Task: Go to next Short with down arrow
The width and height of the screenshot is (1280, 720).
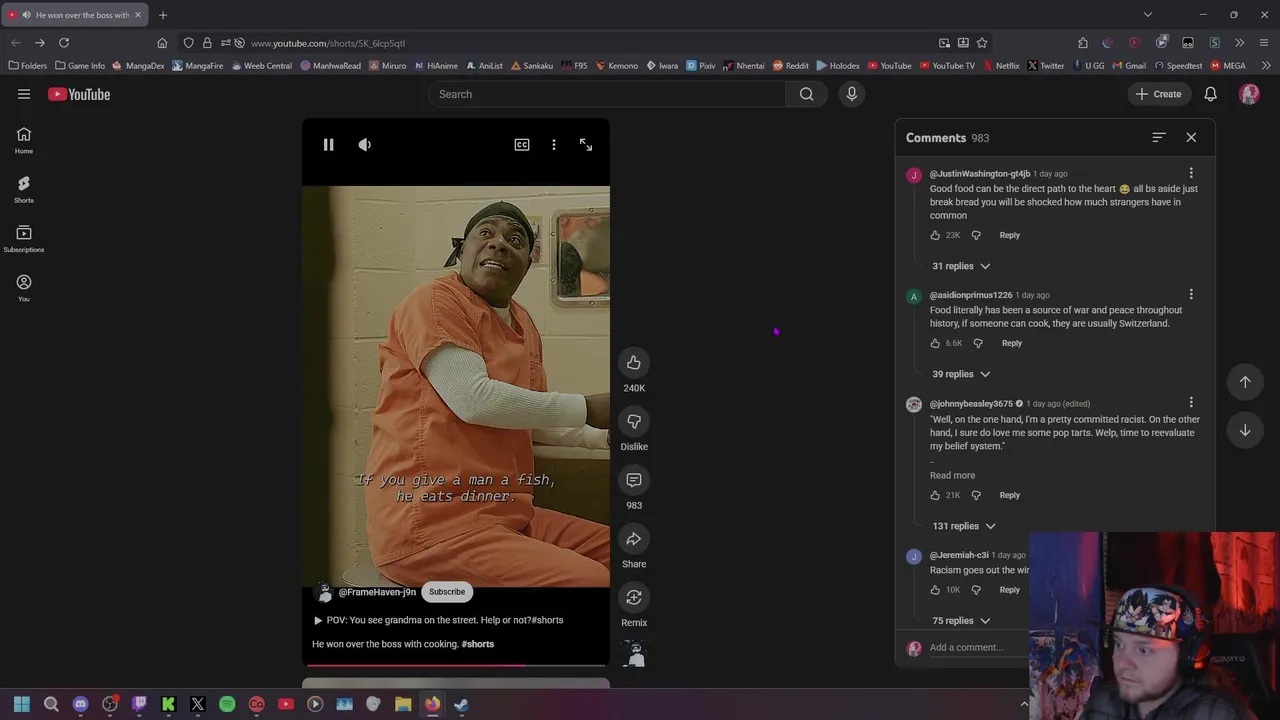Action: [x=1245, y=430]
